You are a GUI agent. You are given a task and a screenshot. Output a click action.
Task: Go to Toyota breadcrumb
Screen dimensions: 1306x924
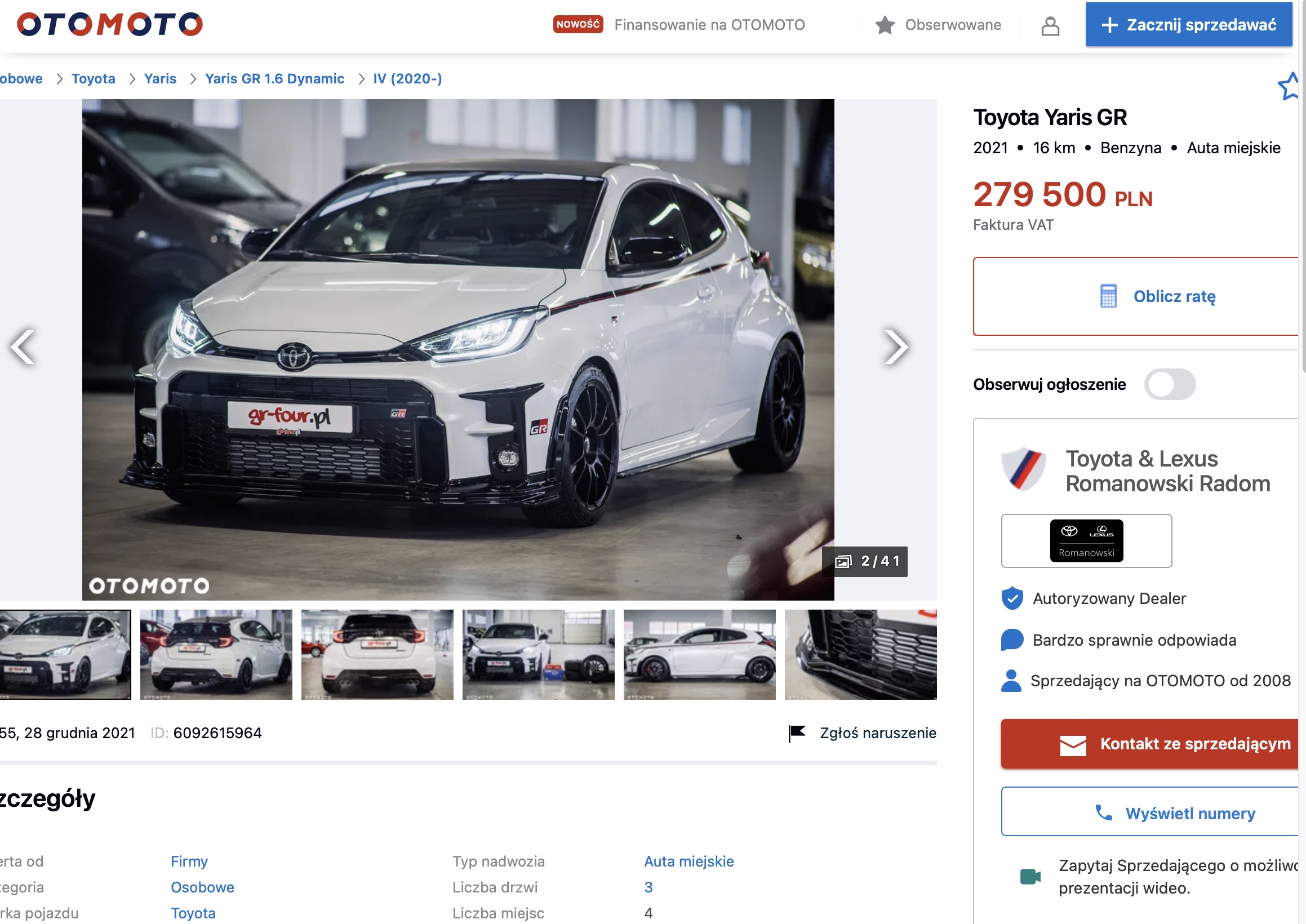coord(94,78)
